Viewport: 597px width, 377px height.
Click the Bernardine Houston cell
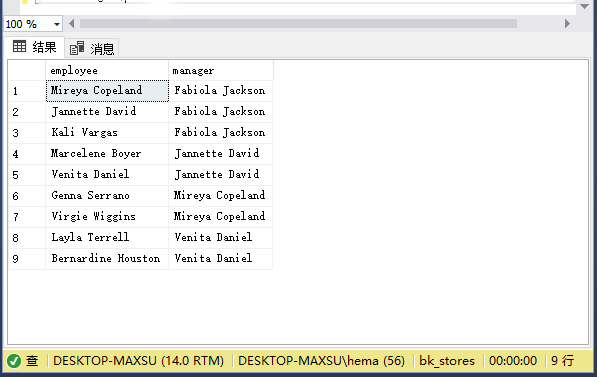107,259
